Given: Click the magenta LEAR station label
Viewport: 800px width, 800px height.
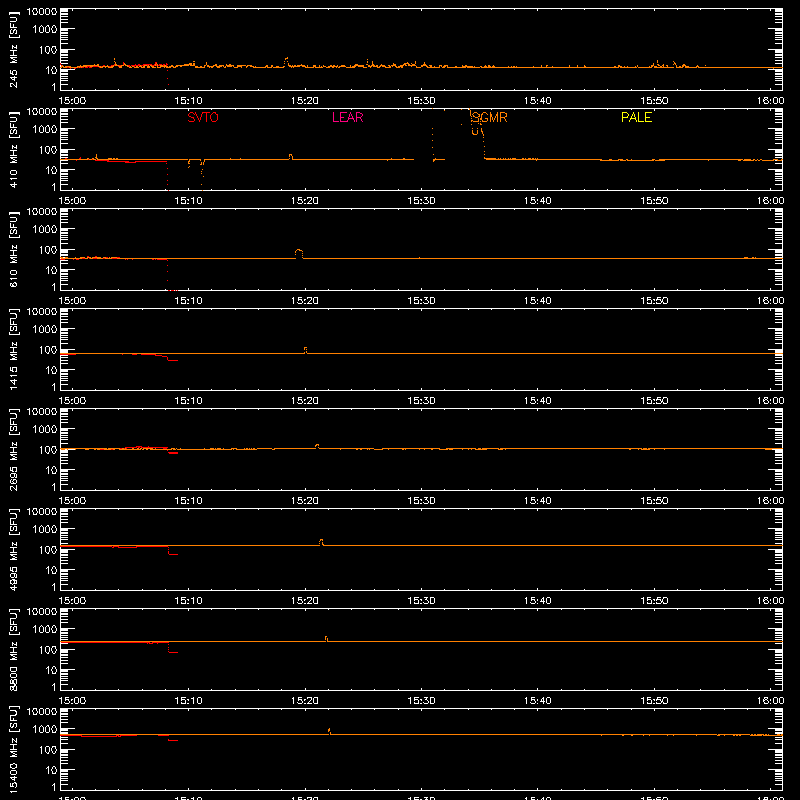Looking at the screenshot, I should [347, 117].
